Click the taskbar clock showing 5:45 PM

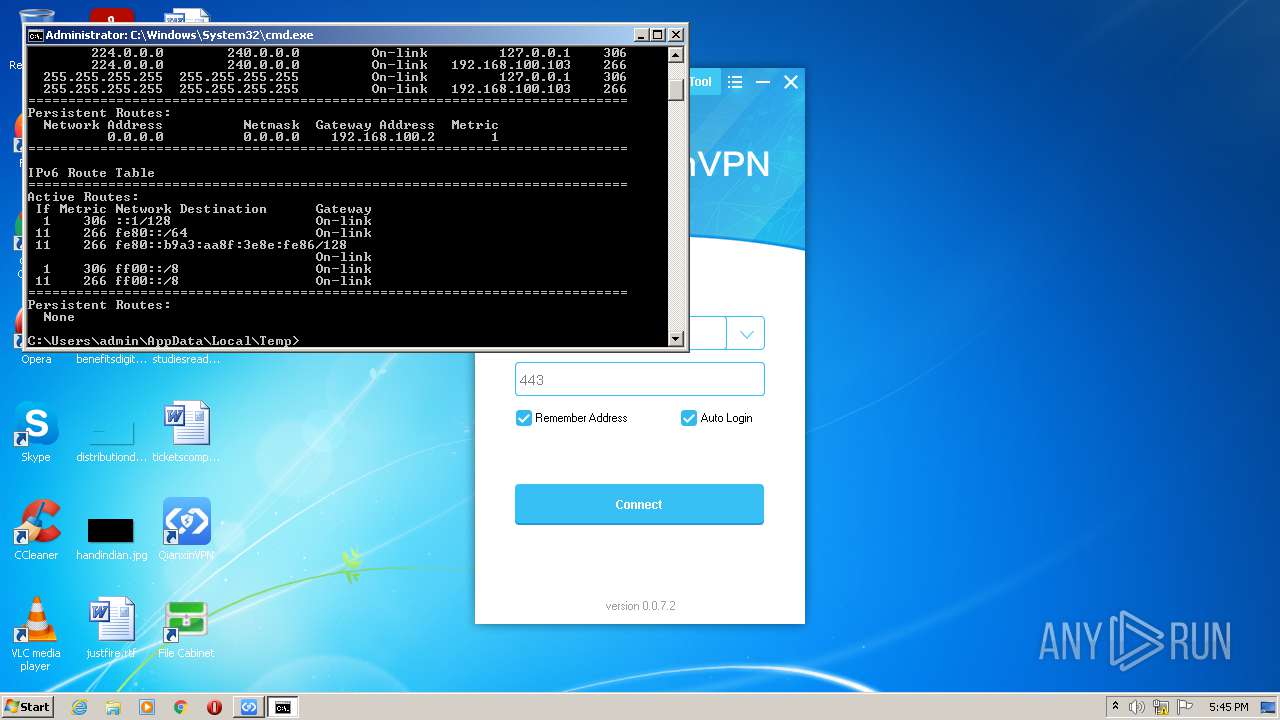click(1228, 707)
